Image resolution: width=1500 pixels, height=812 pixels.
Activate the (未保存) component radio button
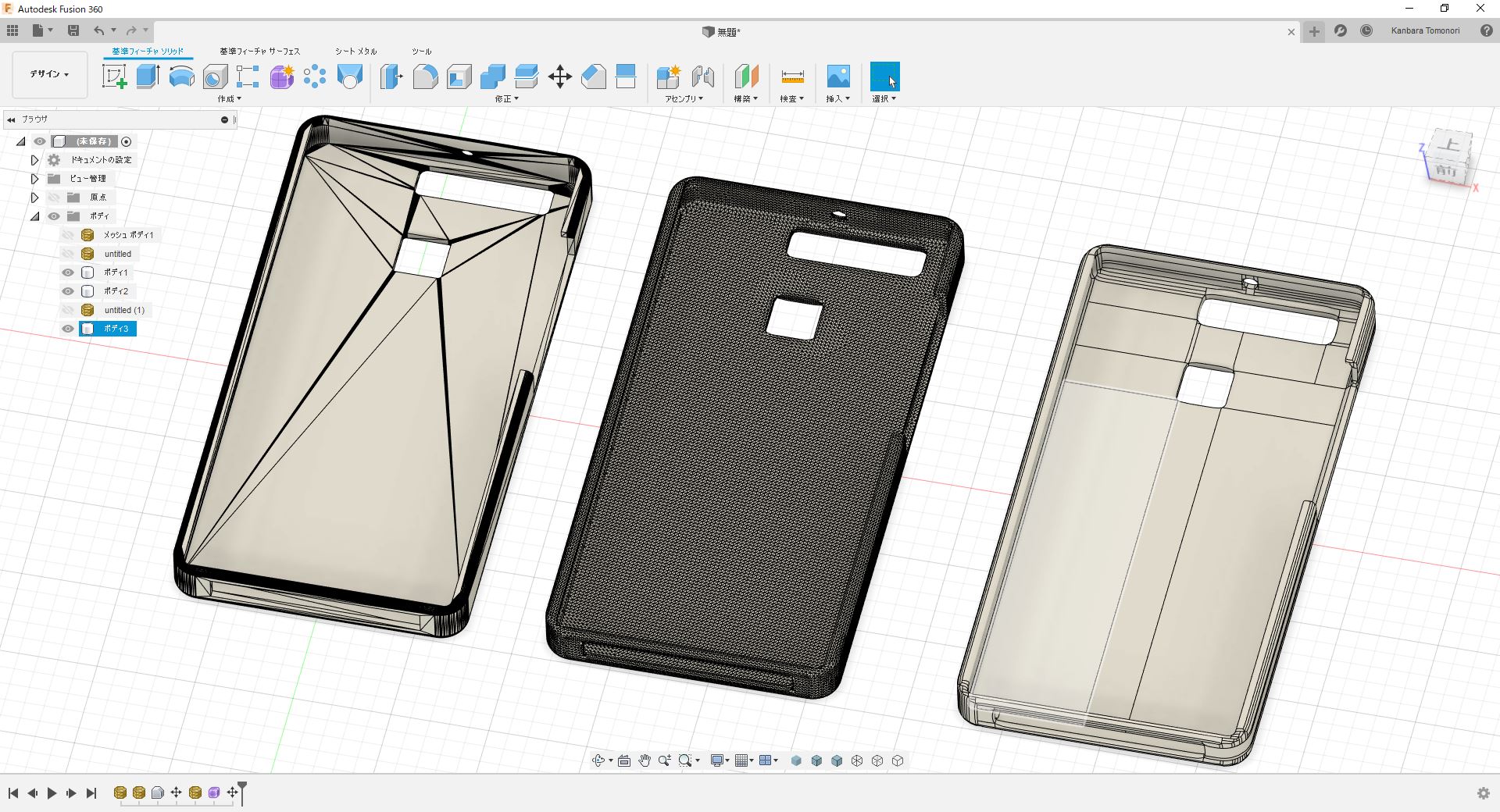tap(127, 141)
